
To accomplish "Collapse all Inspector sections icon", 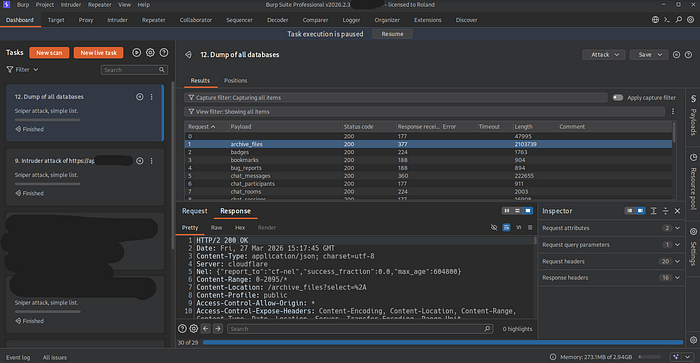I will [x=666, y=211].
